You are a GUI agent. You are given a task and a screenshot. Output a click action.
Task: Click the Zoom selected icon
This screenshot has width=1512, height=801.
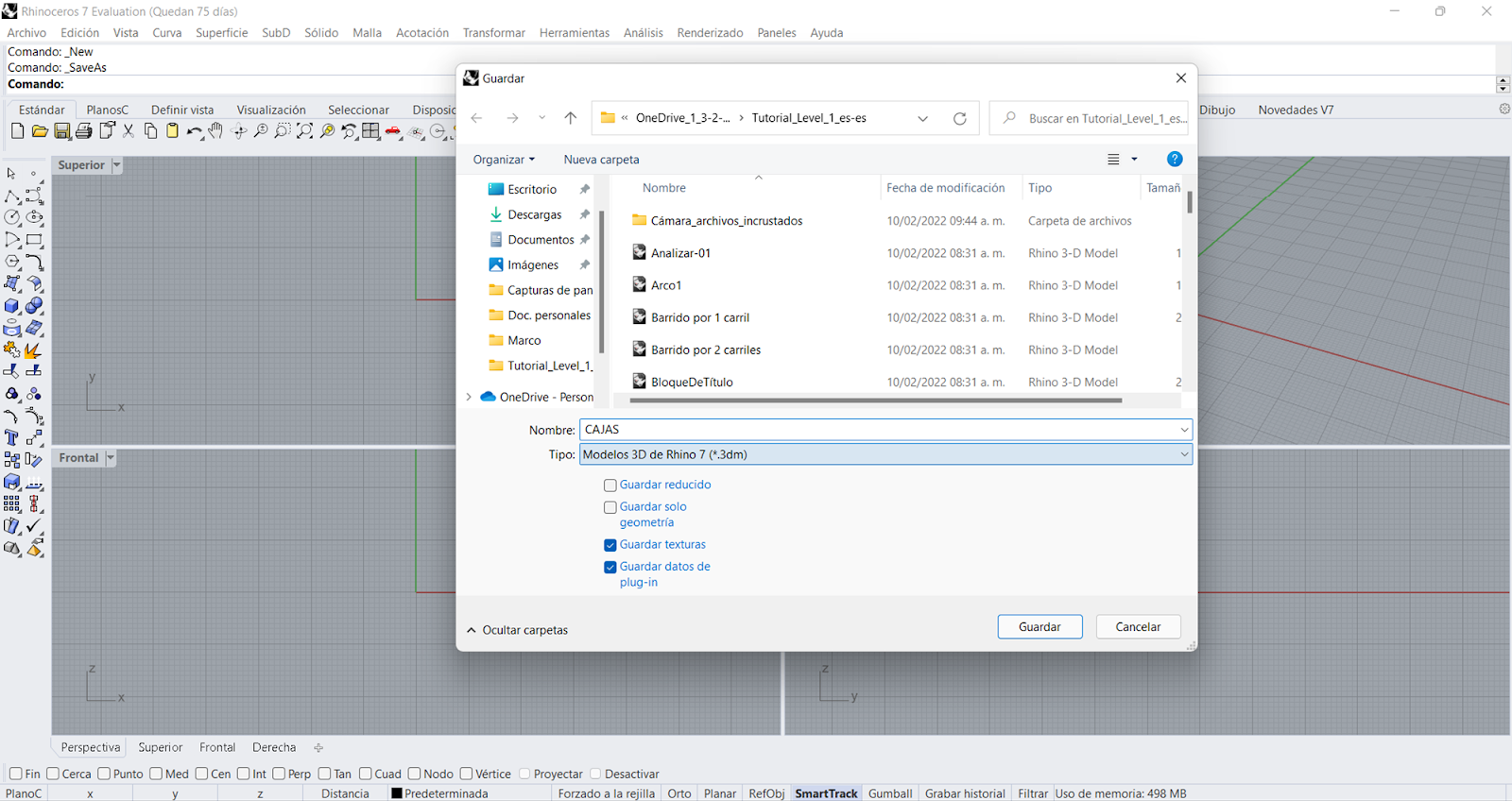pos(327,131)
